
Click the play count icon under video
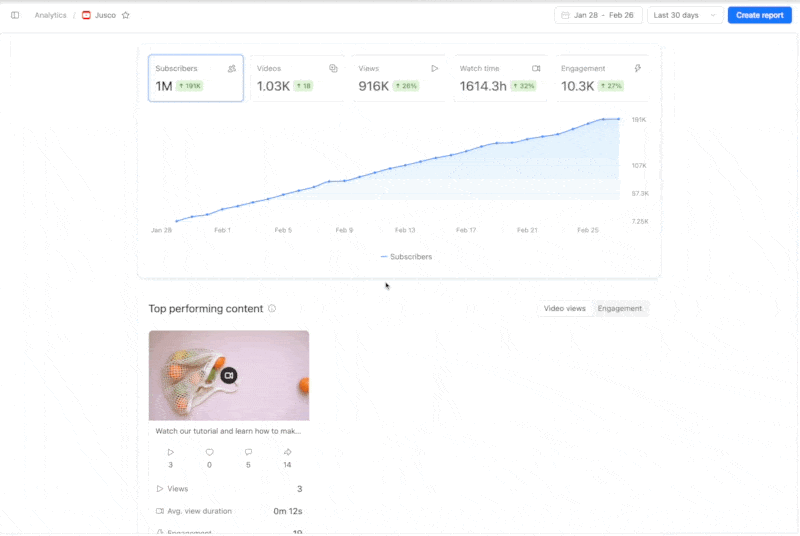(170, 452)
